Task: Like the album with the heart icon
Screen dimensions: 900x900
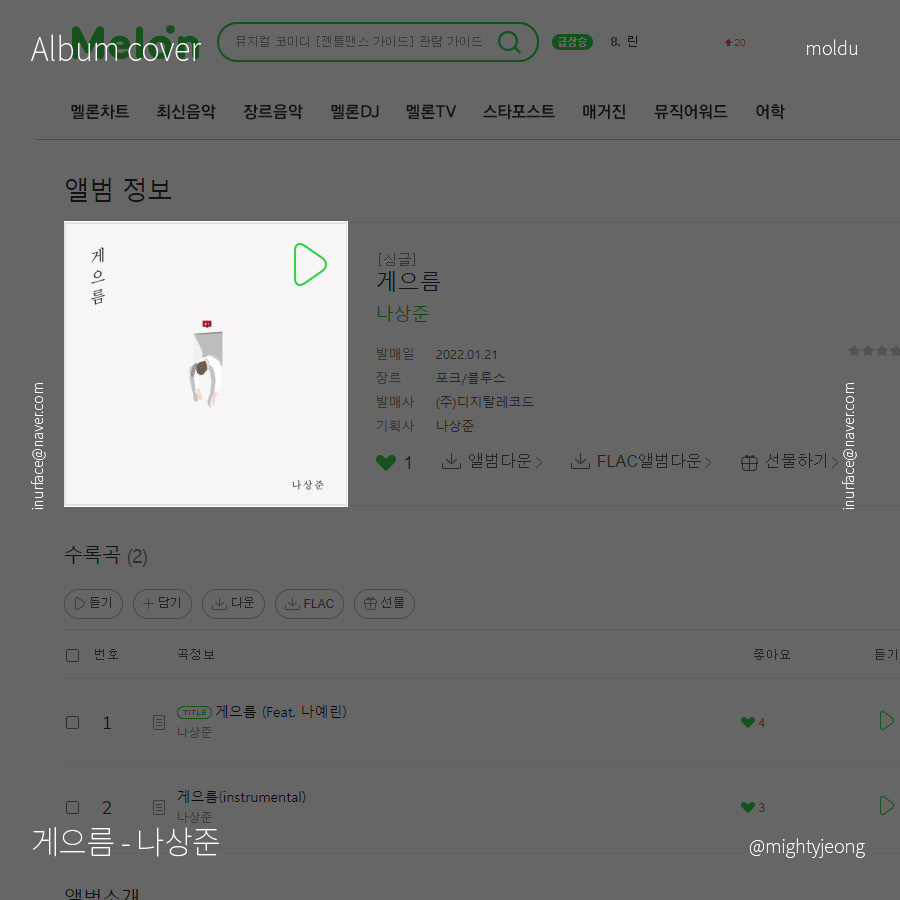Action: click(x=386, y=462)
